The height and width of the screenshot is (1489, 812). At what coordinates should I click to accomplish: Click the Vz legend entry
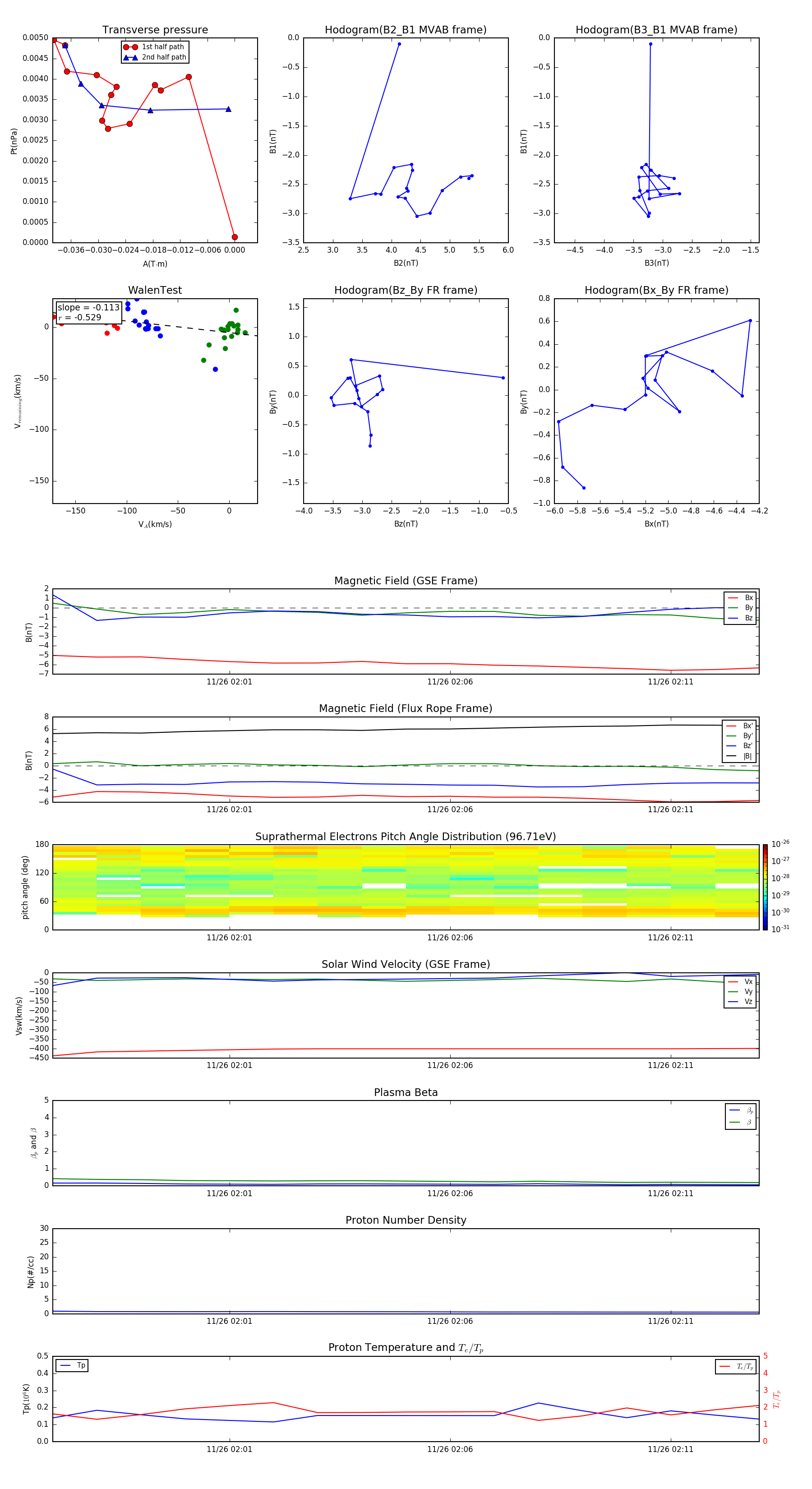click(x=740, y=1002)
